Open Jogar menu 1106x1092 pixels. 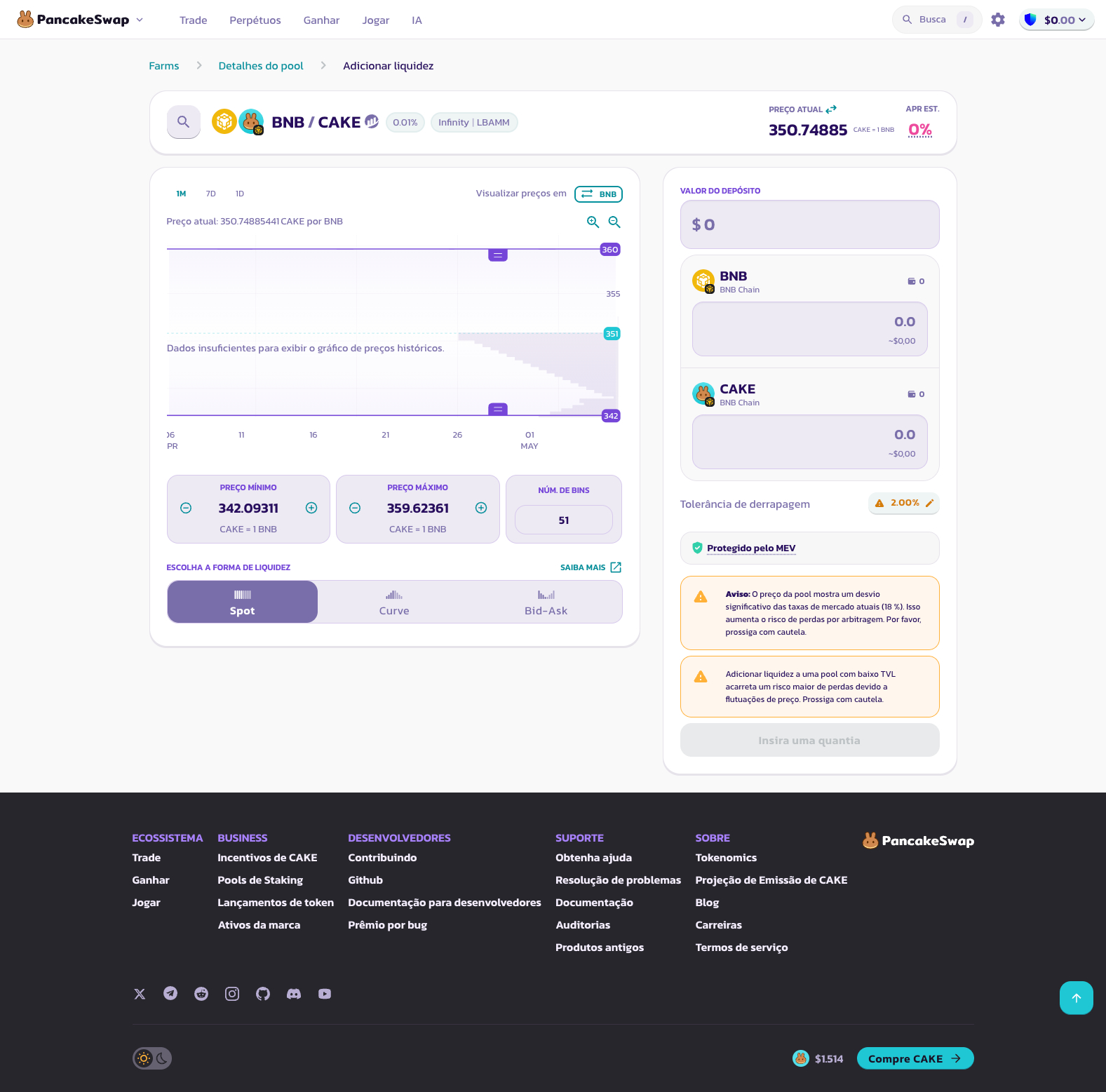coord(376,20)
